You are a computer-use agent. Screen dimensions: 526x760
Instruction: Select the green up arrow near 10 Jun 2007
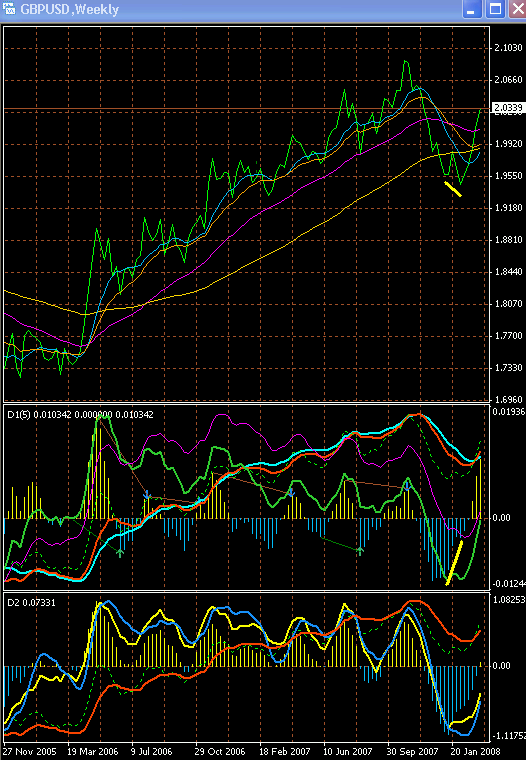(360, 550)
